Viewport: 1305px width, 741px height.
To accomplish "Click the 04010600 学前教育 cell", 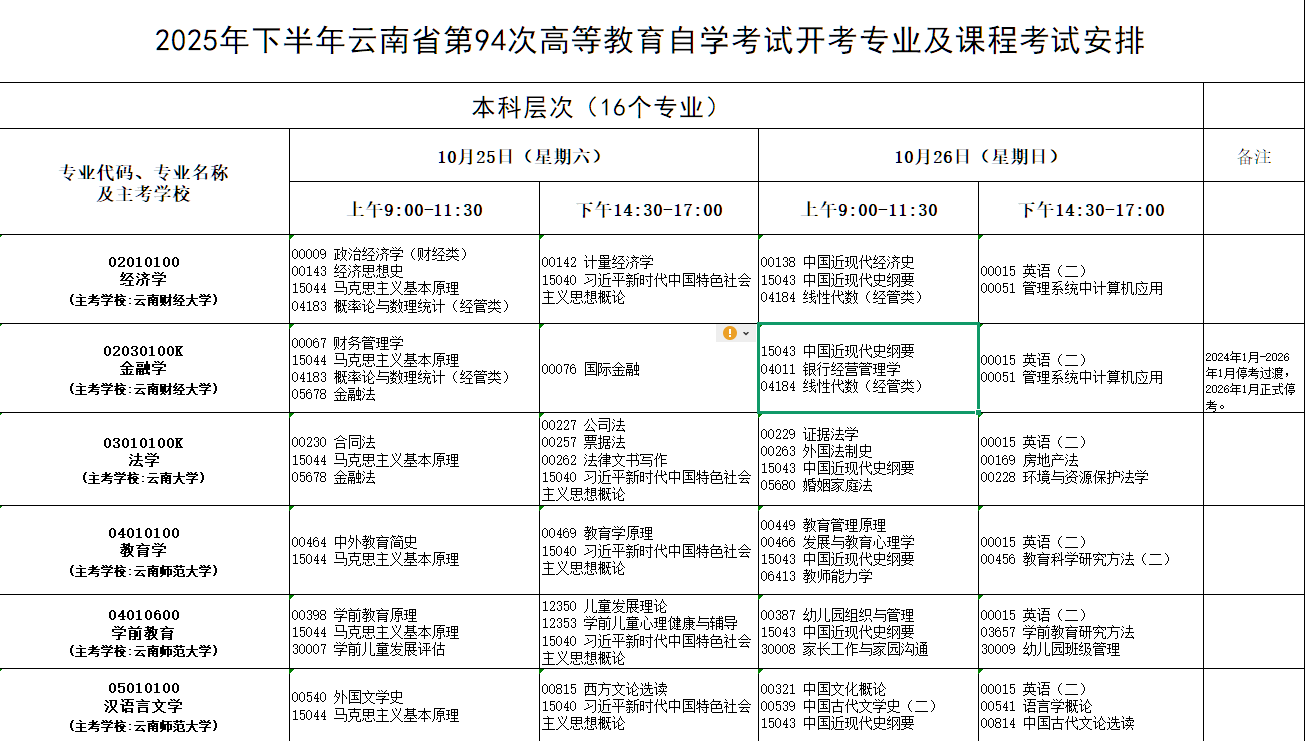I will point(143,631).
